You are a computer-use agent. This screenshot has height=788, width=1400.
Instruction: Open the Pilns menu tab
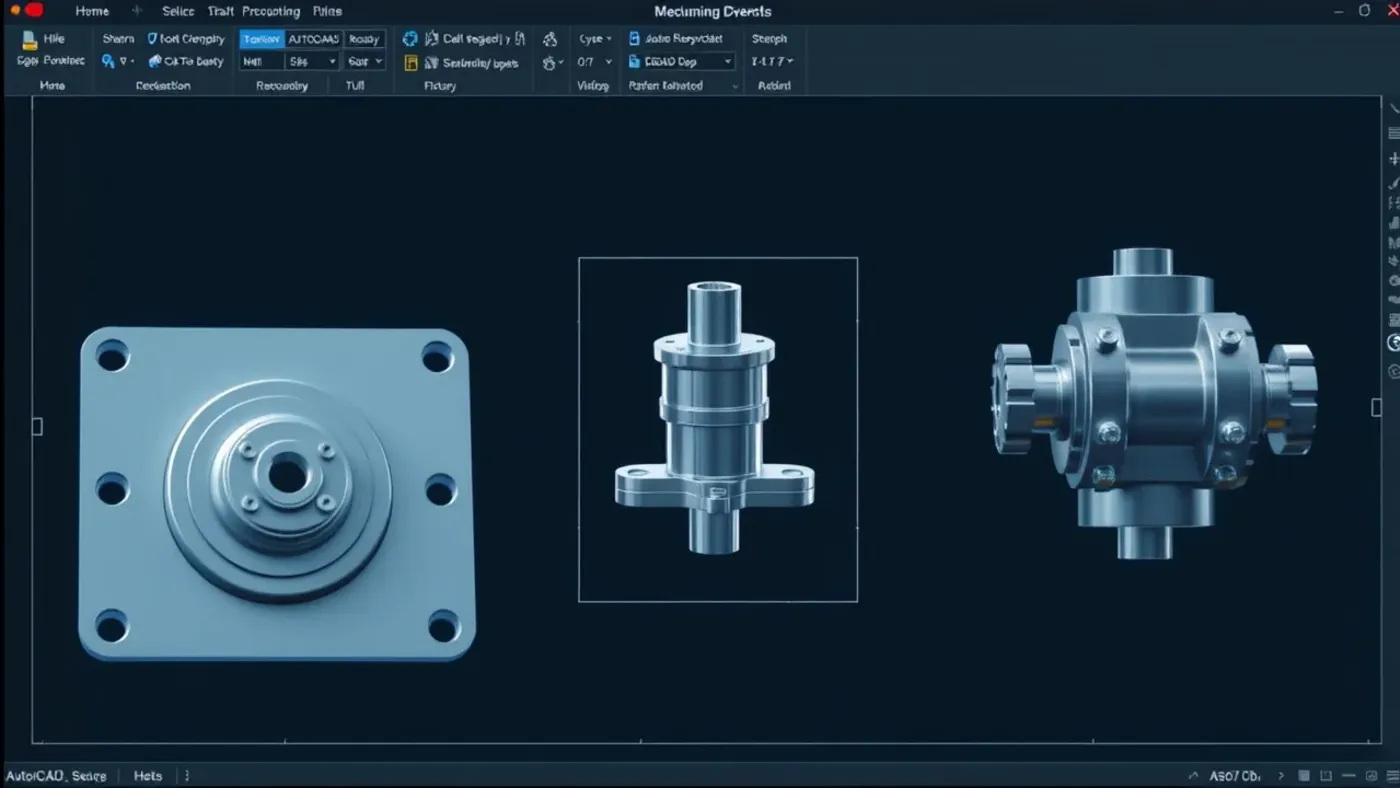click(327, 11)
